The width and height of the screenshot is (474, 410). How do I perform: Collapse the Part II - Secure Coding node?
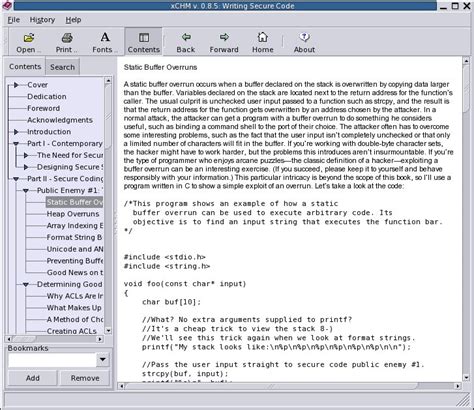tap(16, 179)
